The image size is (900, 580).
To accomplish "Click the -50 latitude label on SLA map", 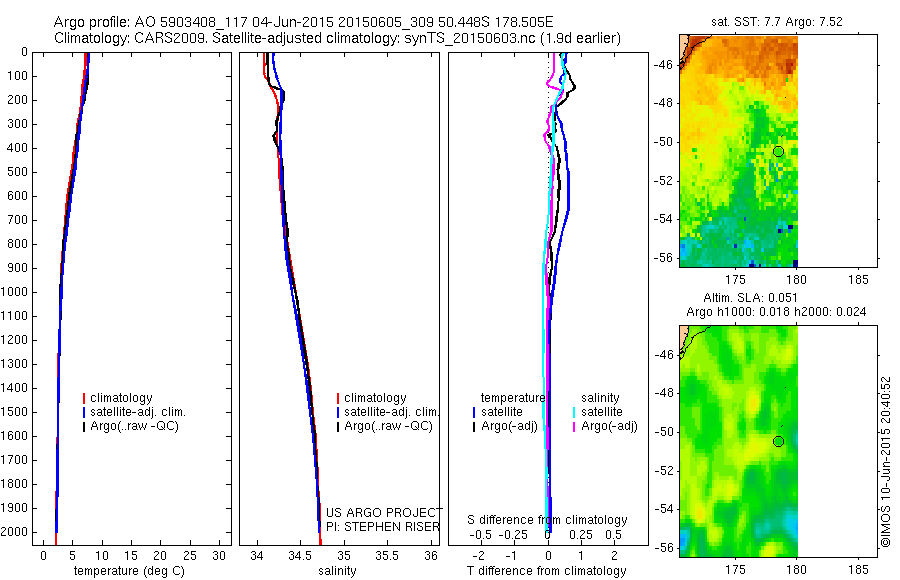I will click(662, 432).
